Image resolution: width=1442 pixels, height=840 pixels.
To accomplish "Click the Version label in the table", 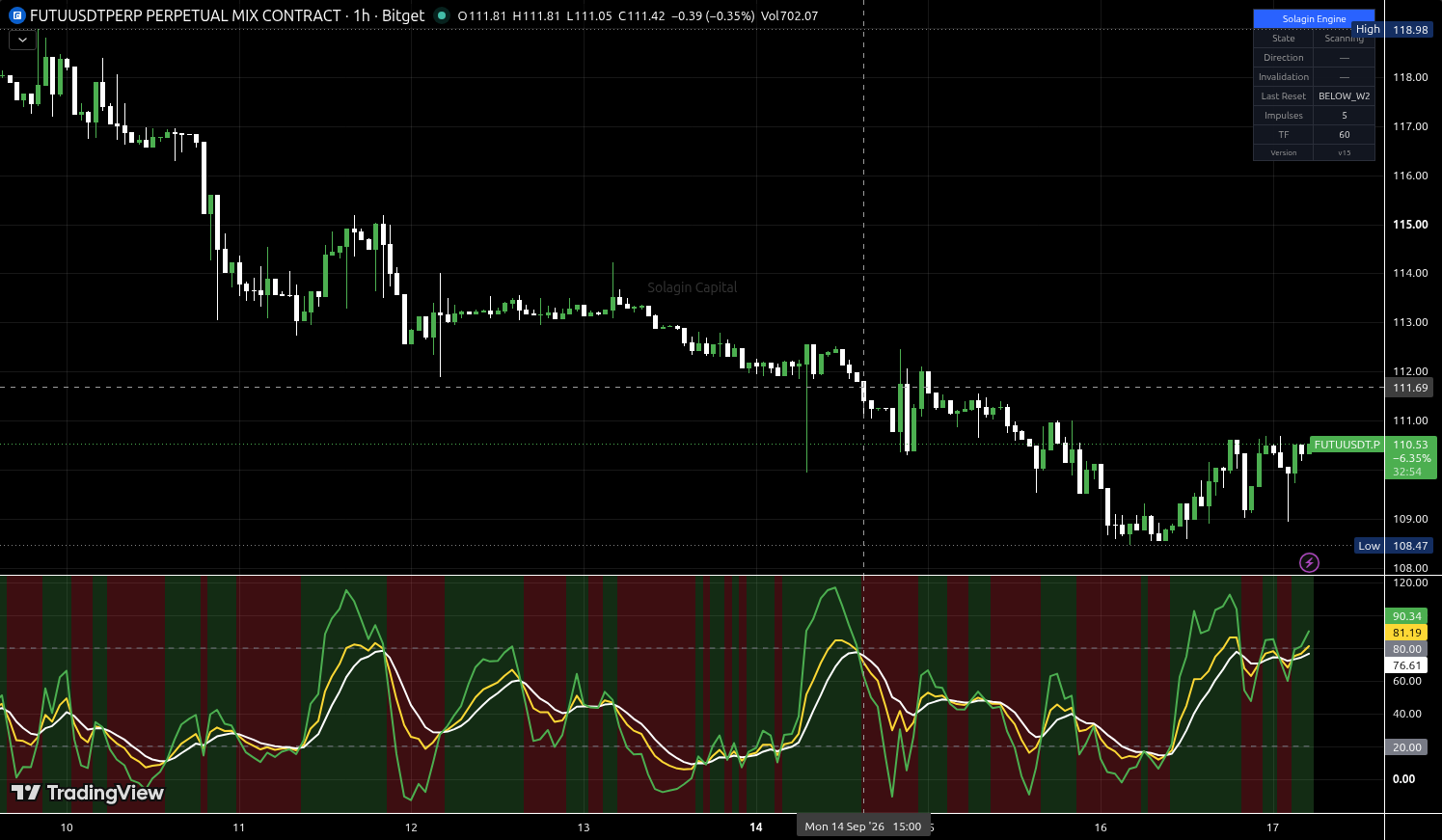I will pyautogui.click(x=1284, y=152).
